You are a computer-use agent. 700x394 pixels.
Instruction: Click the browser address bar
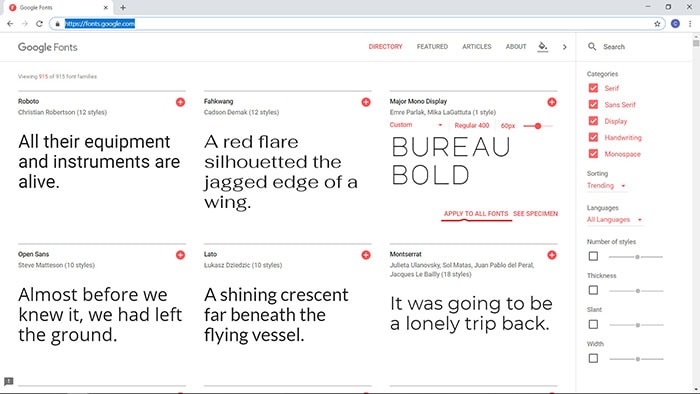pyautogui.click(x=357, y=24)
